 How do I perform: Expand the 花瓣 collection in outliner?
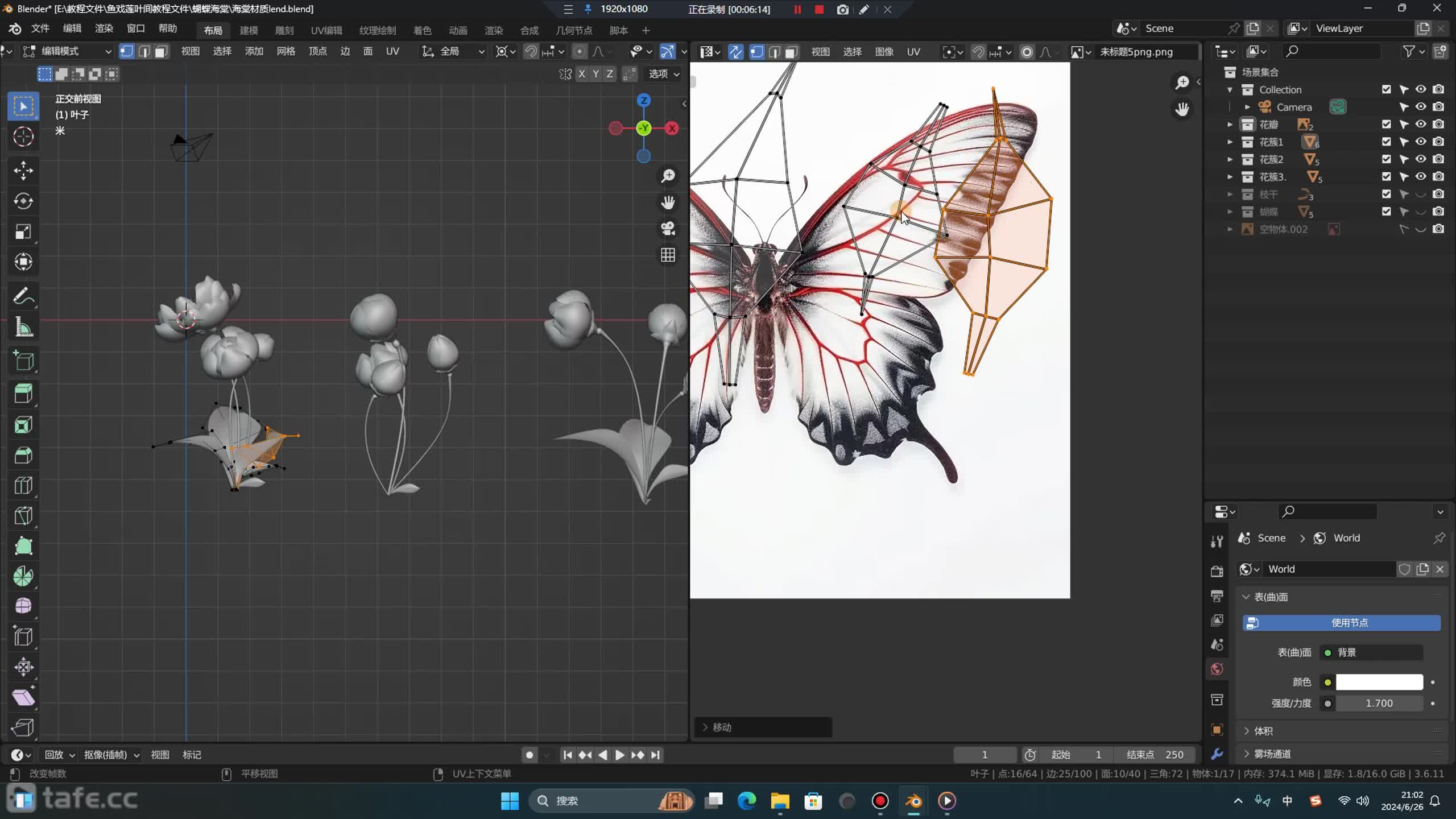1230,125
